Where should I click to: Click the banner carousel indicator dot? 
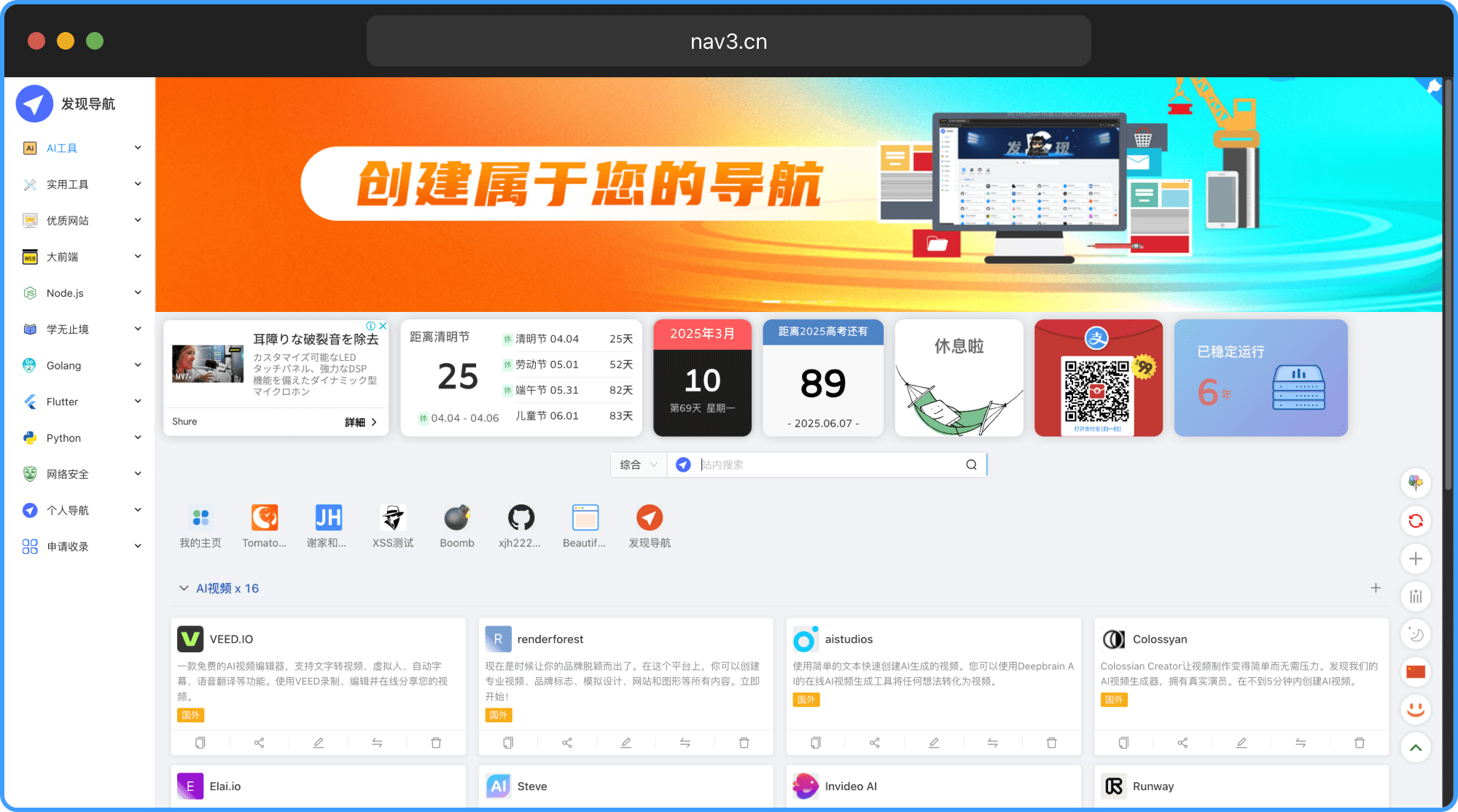click(771, 301)
